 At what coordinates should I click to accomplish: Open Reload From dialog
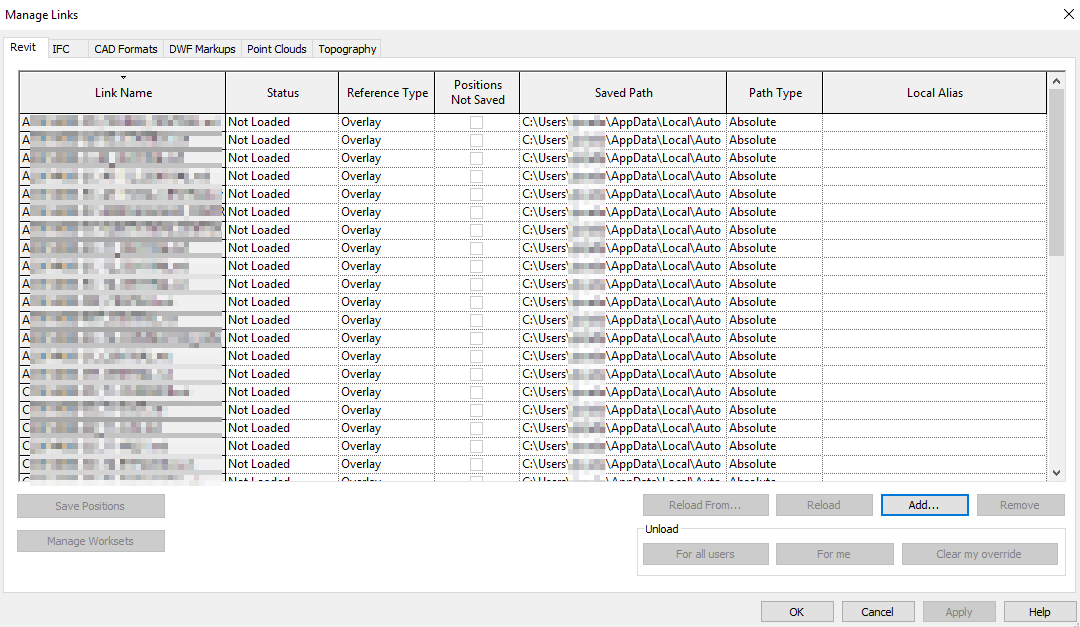click(x=705, y=505)
